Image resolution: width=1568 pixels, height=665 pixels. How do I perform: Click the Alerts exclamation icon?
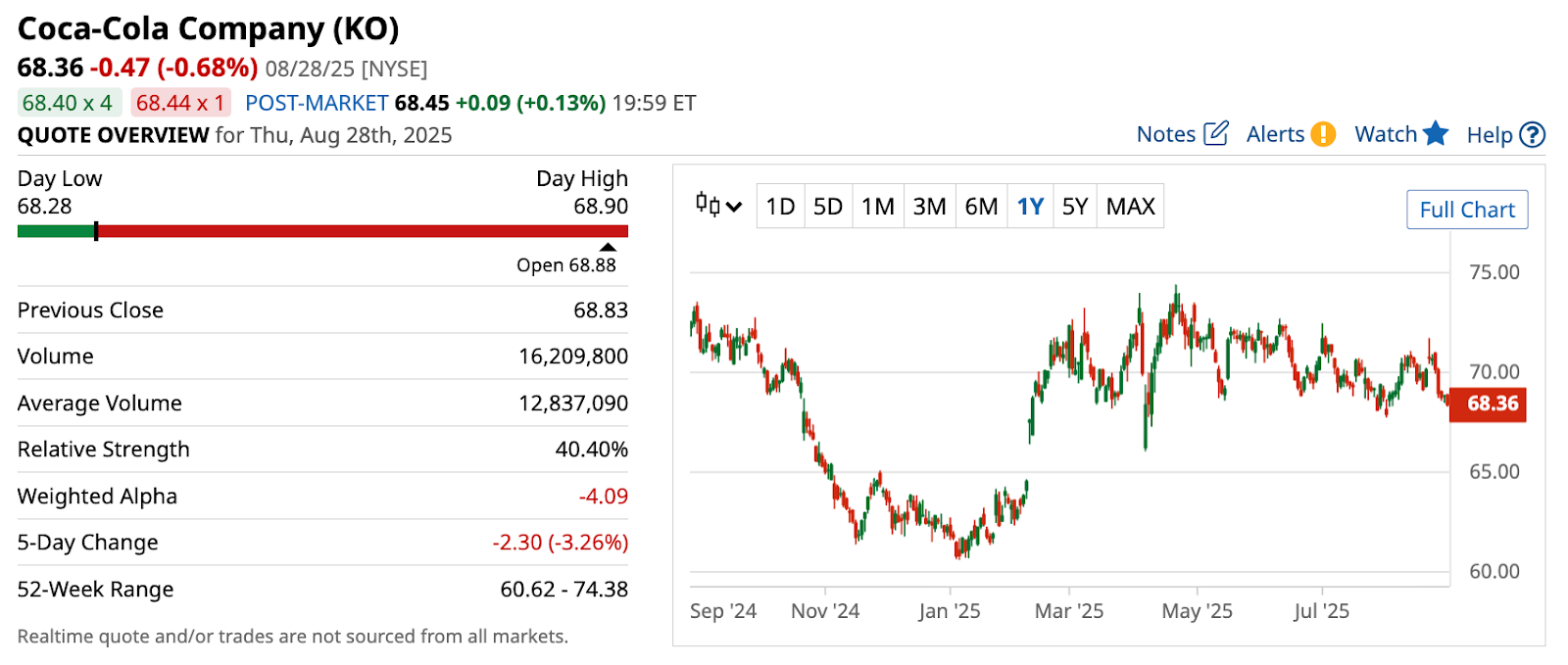(x=1323, y=134)
